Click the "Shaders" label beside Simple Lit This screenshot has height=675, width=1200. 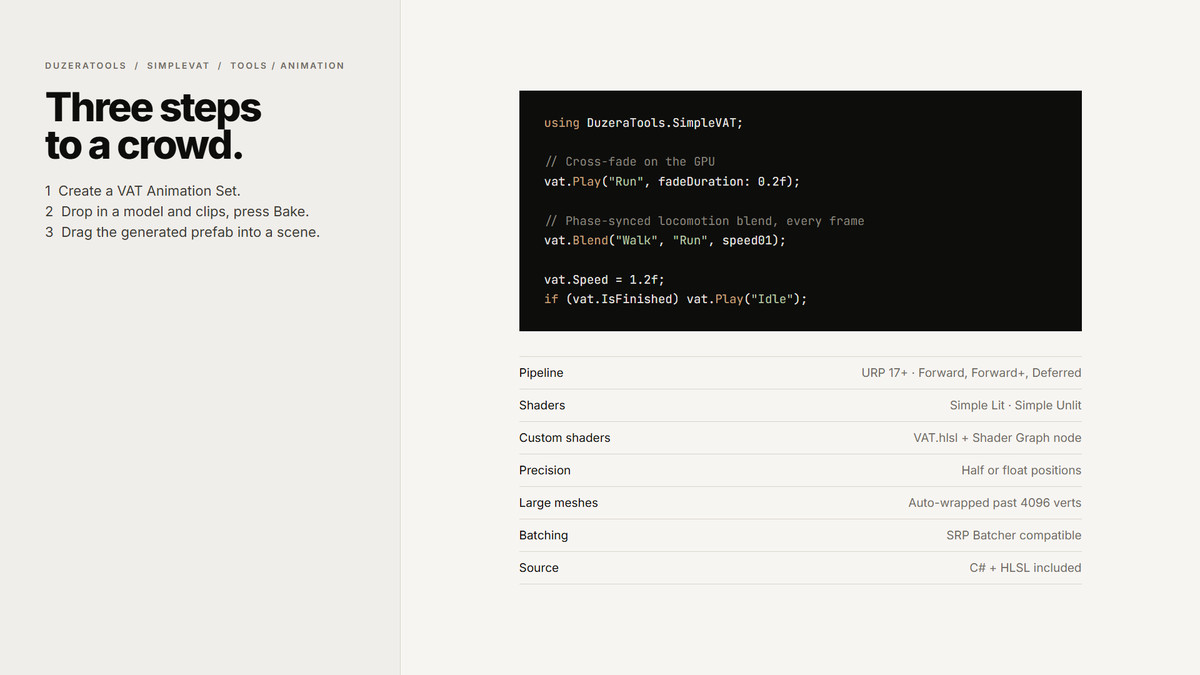point(542,406)
